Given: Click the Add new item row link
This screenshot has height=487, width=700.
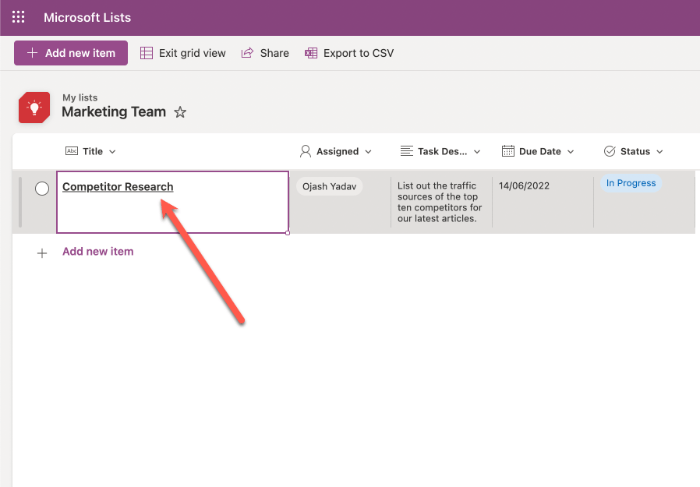Looking at the screenshot, I should 98,251.
